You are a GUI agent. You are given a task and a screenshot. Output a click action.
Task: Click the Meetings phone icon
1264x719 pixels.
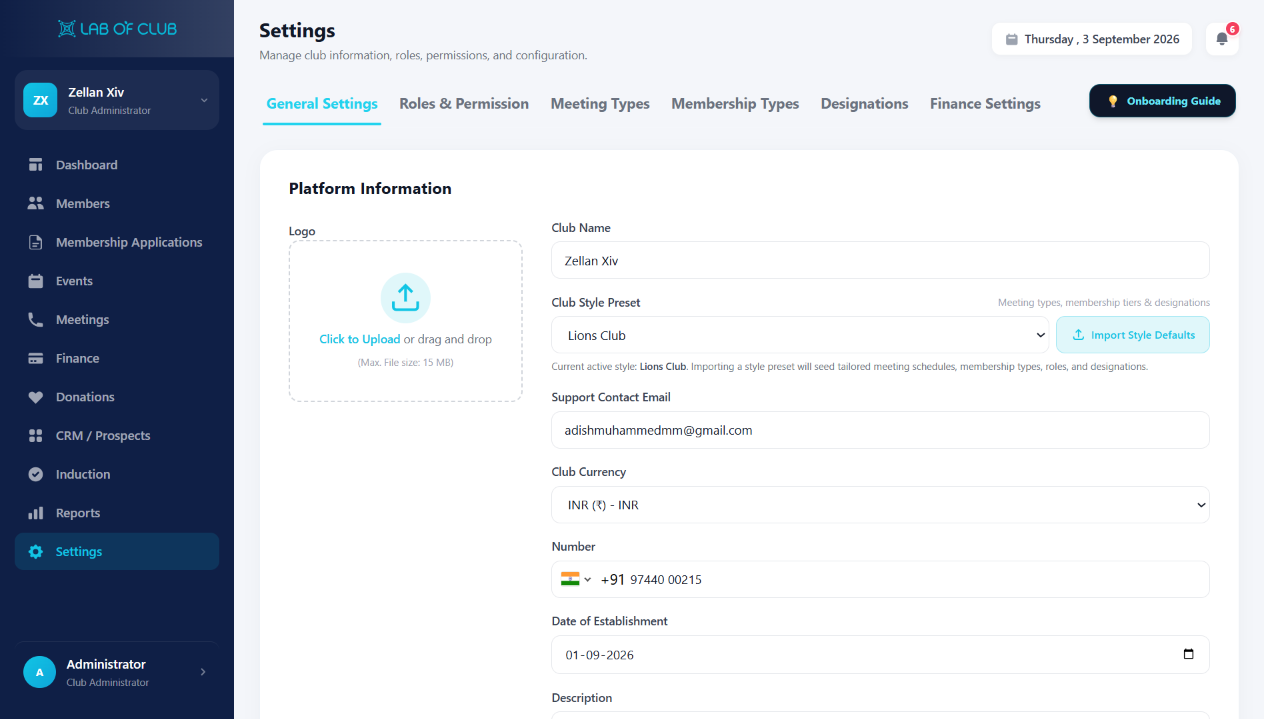[36, 320]
